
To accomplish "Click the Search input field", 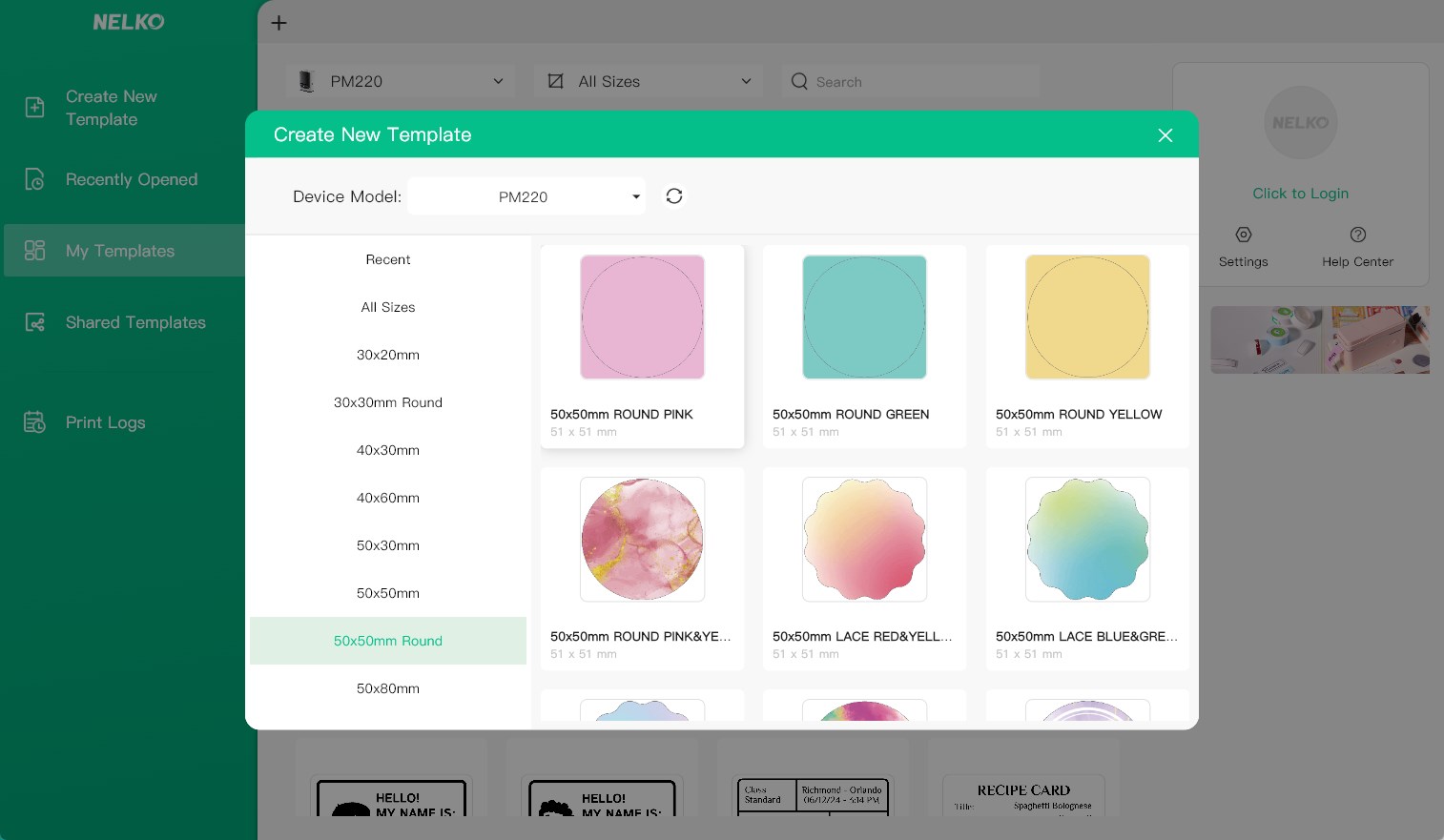I will click(911, 82).
